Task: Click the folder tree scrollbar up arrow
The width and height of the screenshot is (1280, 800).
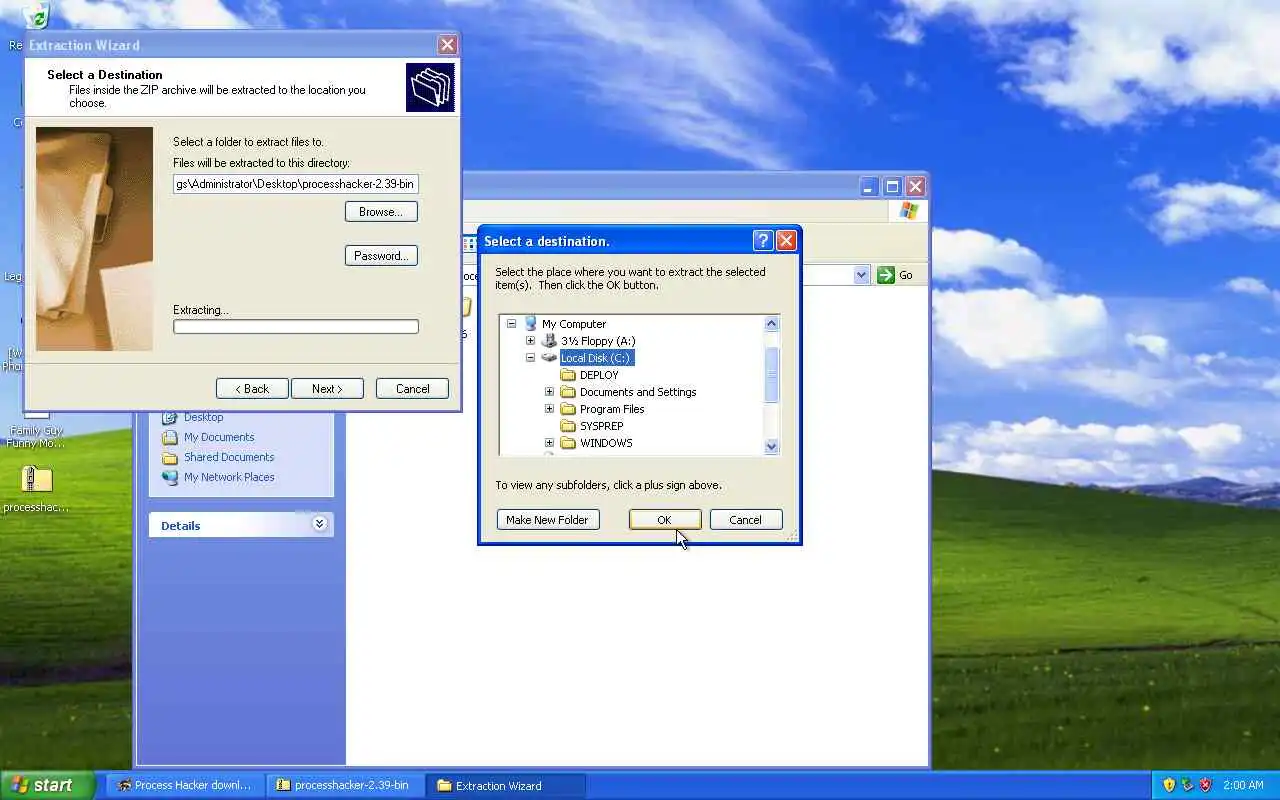Action: coord(771,323)
